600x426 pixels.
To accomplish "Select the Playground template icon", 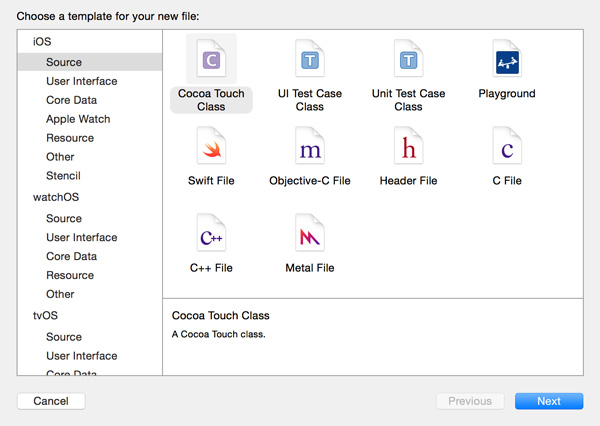I will pos(507,59).
